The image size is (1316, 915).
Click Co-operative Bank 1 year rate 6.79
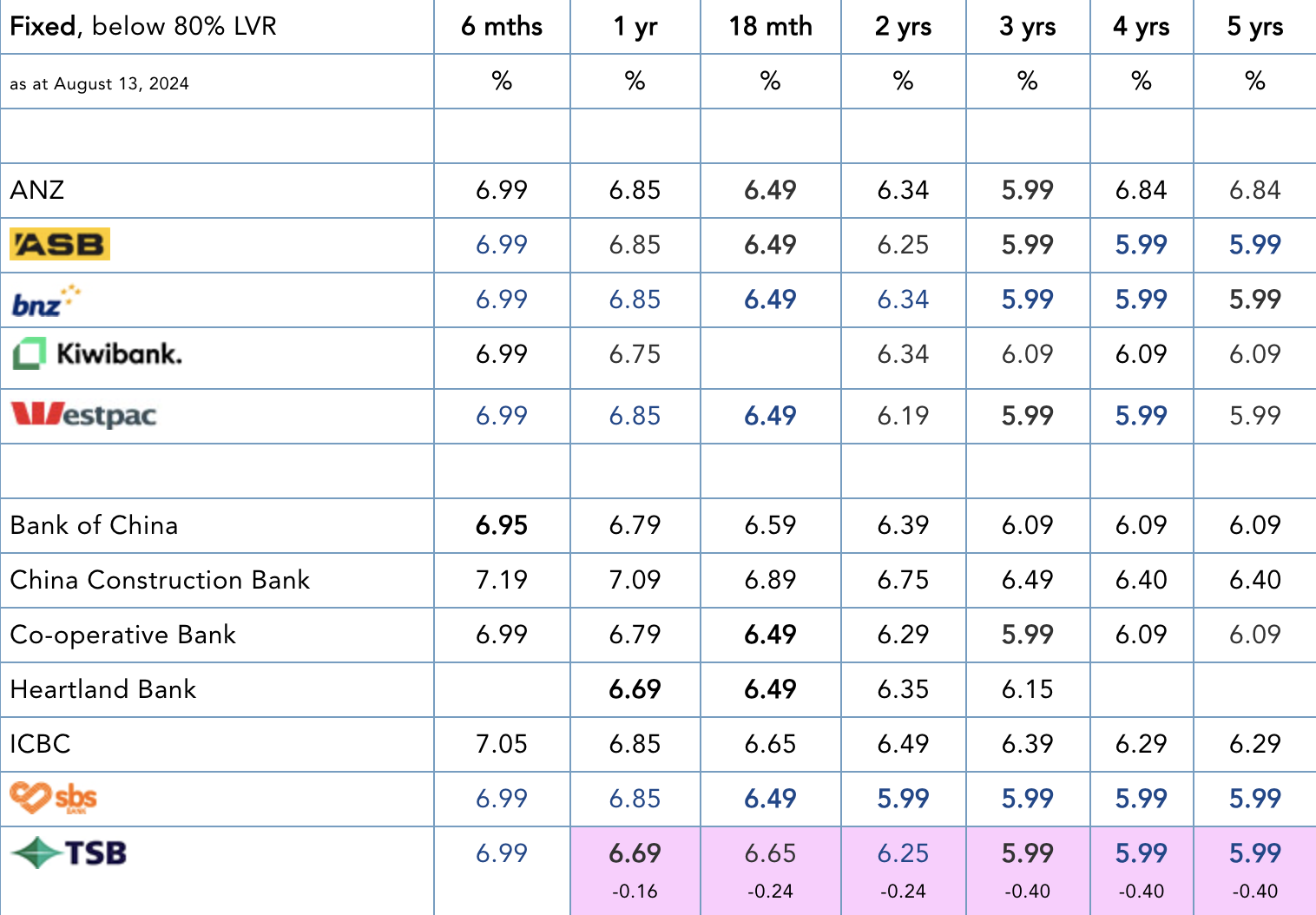[635, 635]
